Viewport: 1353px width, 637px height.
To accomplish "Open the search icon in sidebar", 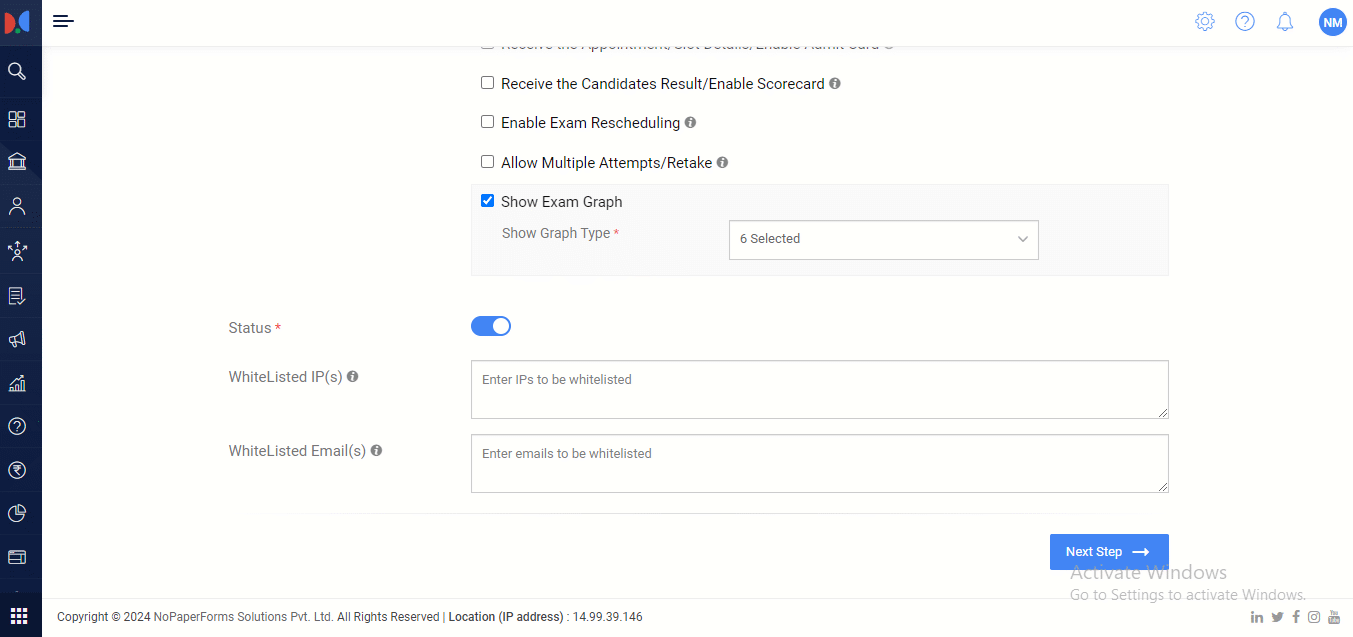I will click(17, 71).
